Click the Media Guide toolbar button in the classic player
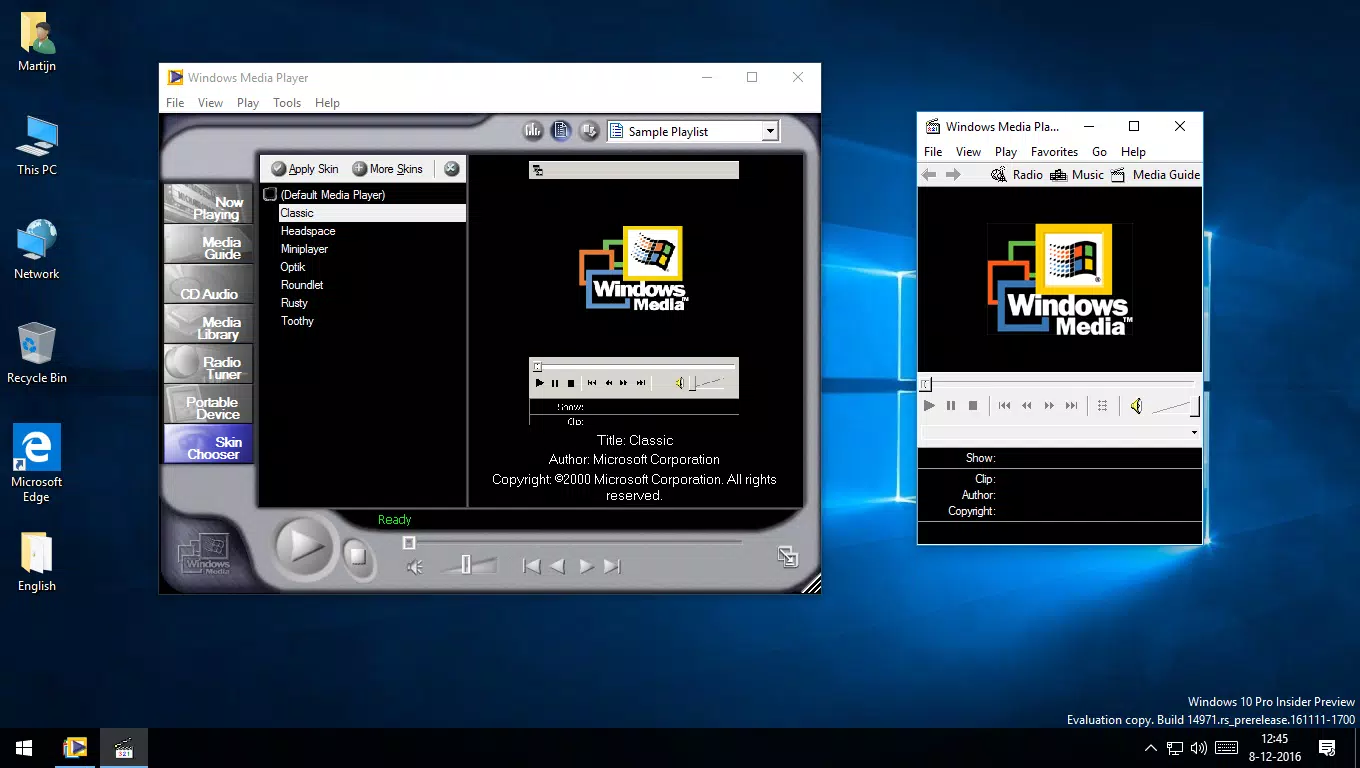The width and height of the screenshot is (1360, 768). pos(1155,175)
